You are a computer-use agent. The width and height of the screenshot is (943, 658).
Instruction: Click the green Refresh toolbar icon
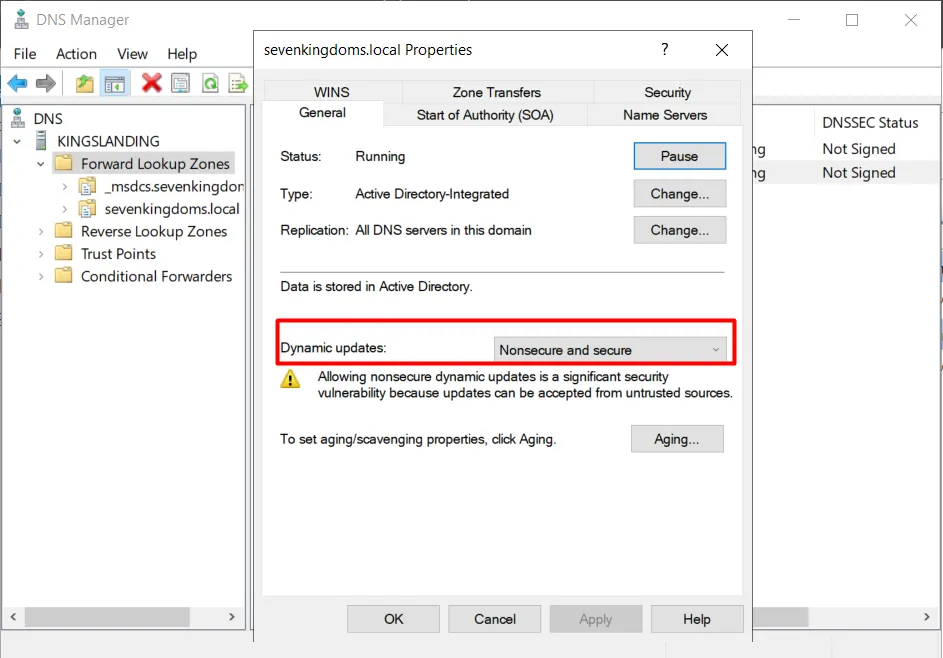coord(210,83)
